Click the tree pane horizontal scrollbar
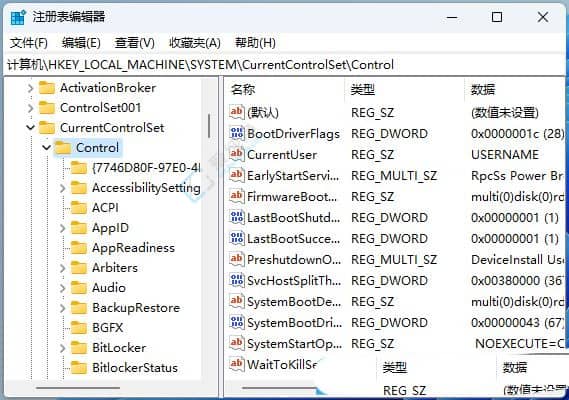569x400 pixels. coord(78,388)
